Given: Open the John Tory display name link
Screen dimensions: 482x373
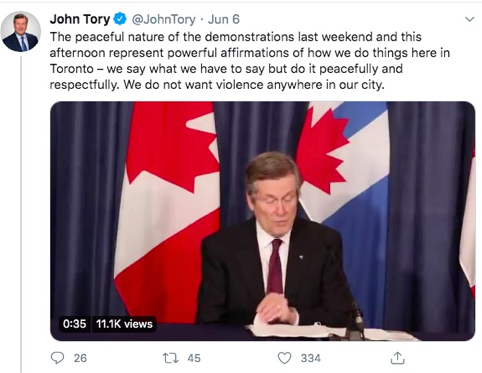Looking at the screenshot, I should (80, 19).
